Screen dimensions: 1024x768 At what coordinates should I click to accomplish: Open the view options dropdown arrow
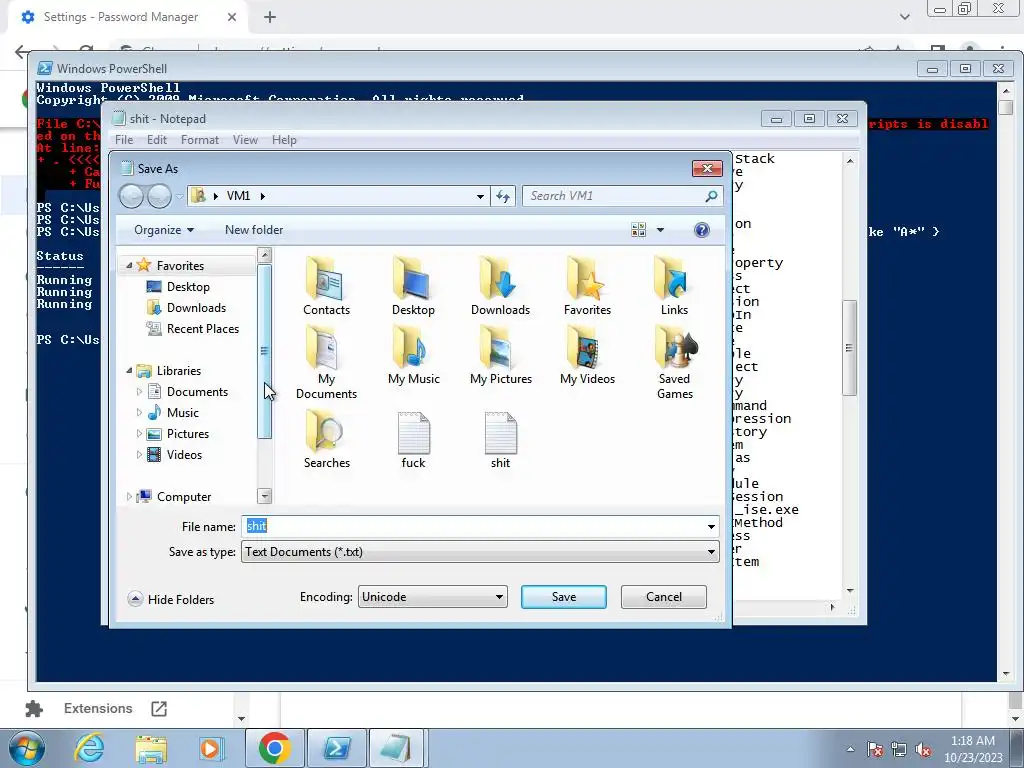coord(660,230)
